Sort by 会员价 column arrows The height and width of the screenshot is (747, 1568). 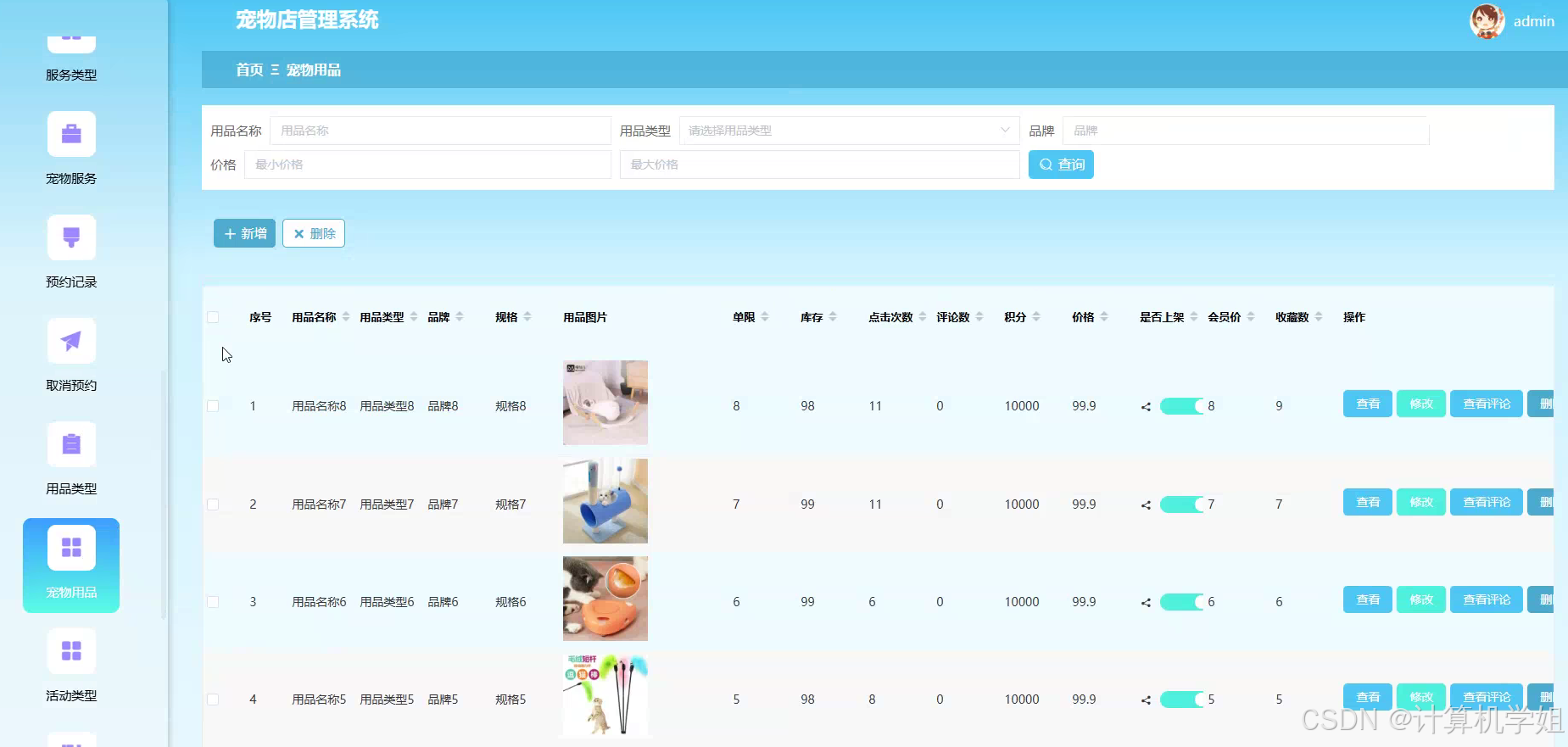[x=1251, y=317]
